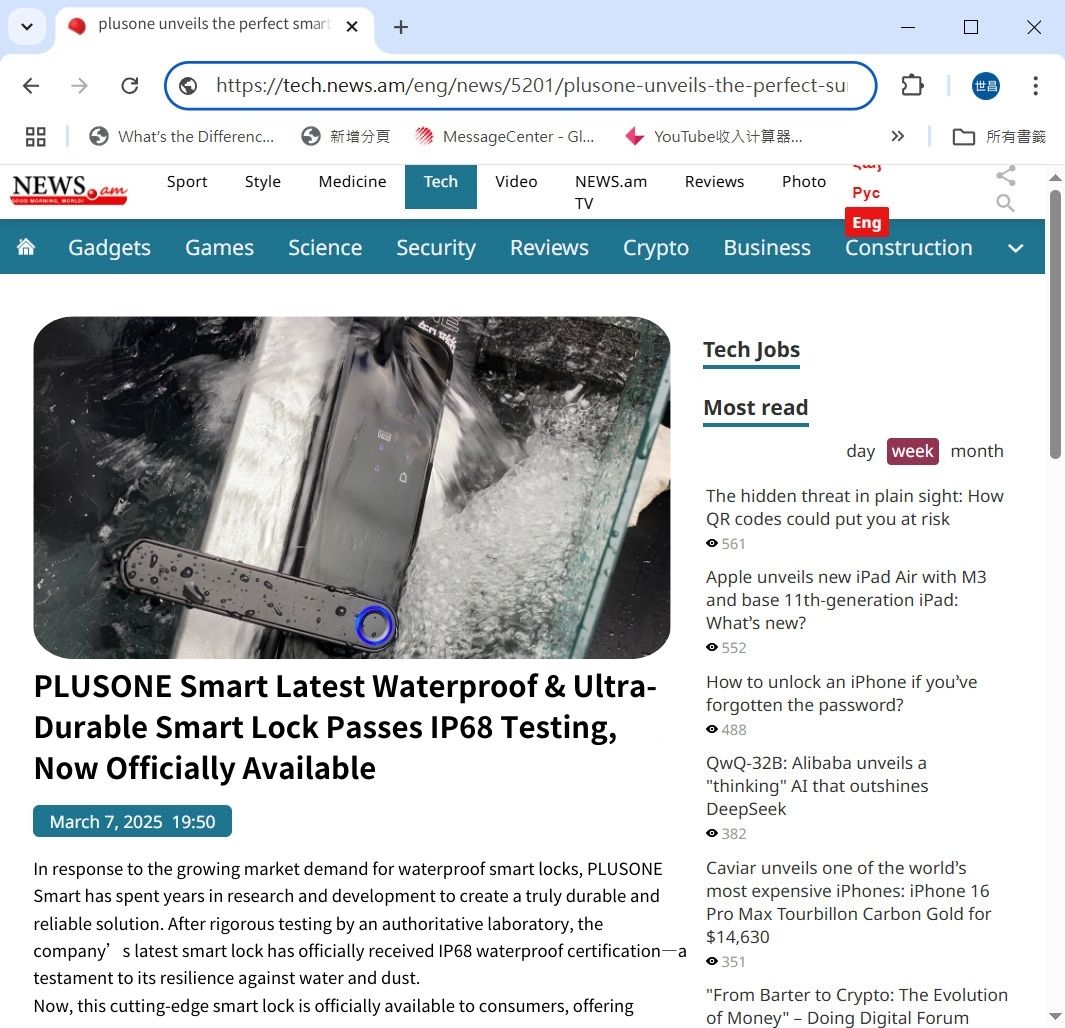Open the Construction category

tap(908, 249)
